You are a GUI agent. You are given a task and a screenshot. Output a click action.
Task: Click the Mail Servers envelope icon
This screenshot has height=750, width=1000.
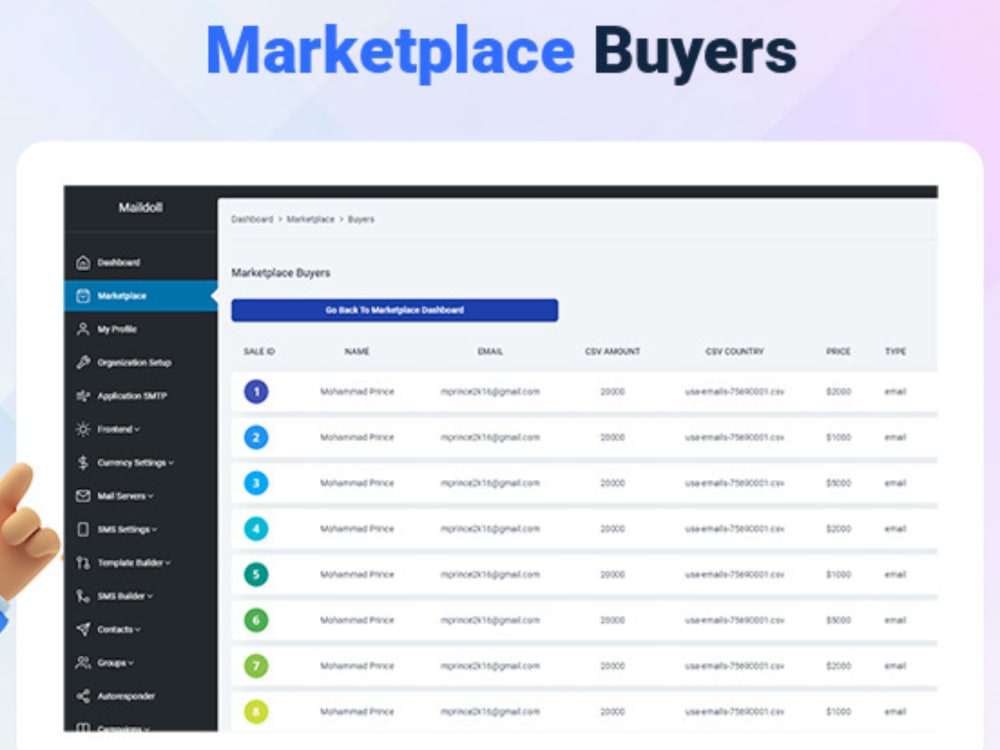point(83,496)
